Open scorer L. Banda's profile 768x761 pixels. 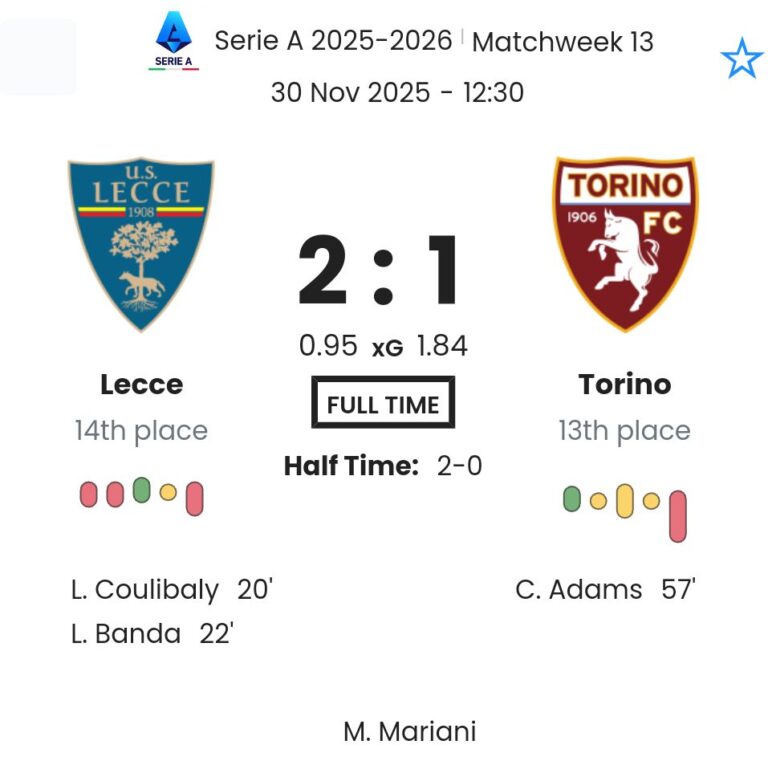[x=126, y=634]
